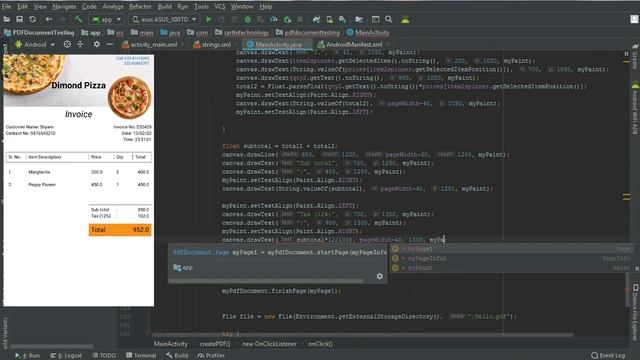Choose myPageInfo1 from the autocomplete list
Viewport: 640px width, 360px height.
(x=512, y=258)
